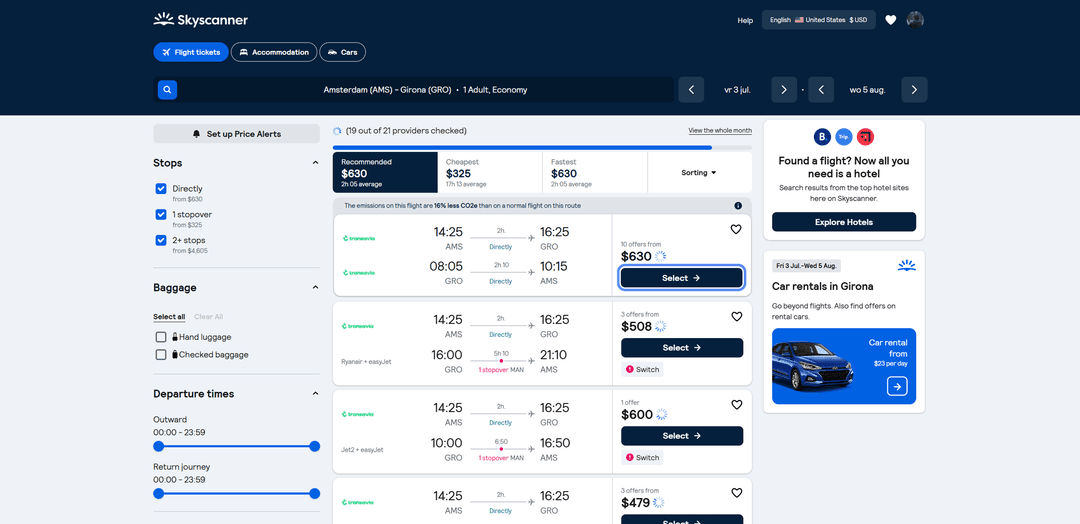Save the $479 flight with heart icon
The image size is (1080, 524).
point(736,493)
